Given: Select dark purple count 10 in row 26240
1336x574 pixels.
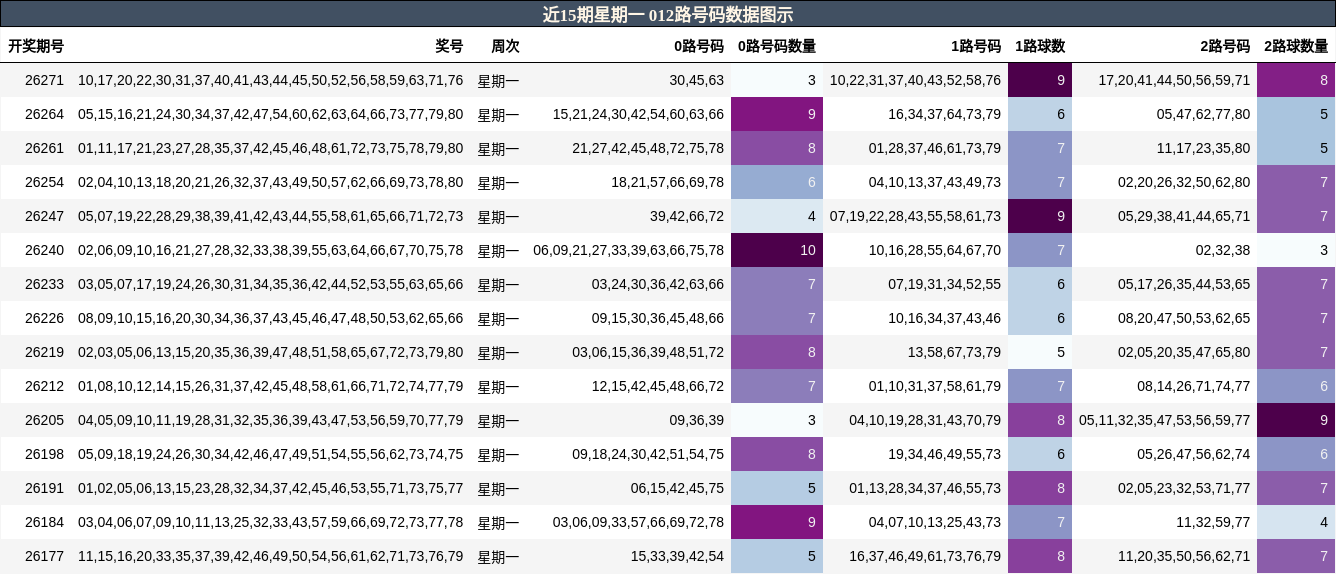Looking at the screenshot, I should click(x=777, y=250).
